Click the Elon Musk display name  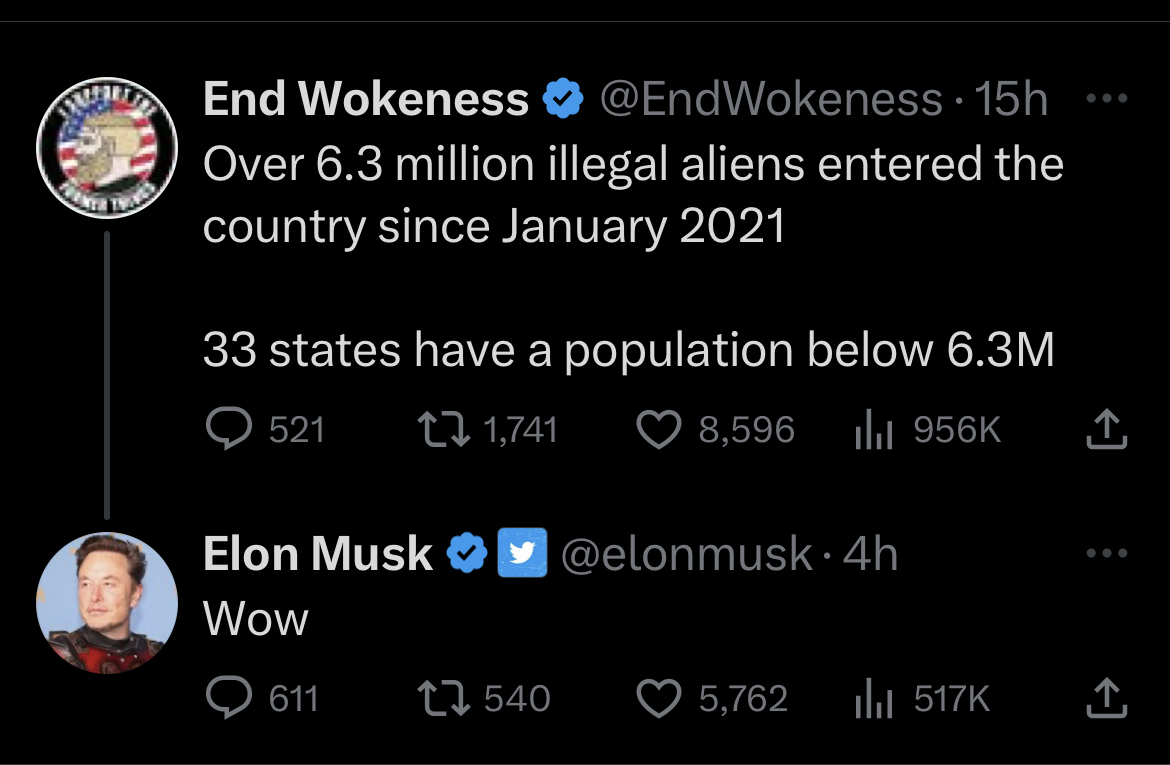[317, 553]
